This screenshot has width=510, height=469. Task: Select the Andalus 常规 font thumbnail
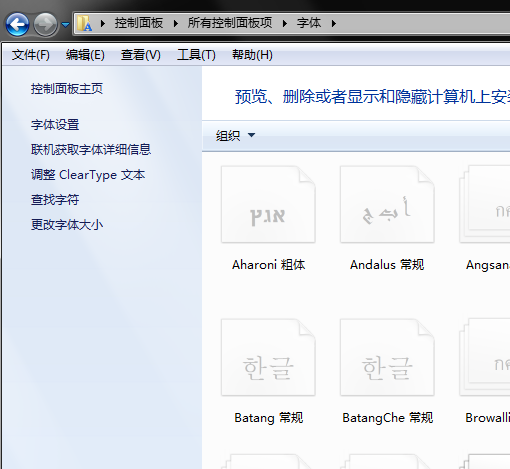(387, 204)
